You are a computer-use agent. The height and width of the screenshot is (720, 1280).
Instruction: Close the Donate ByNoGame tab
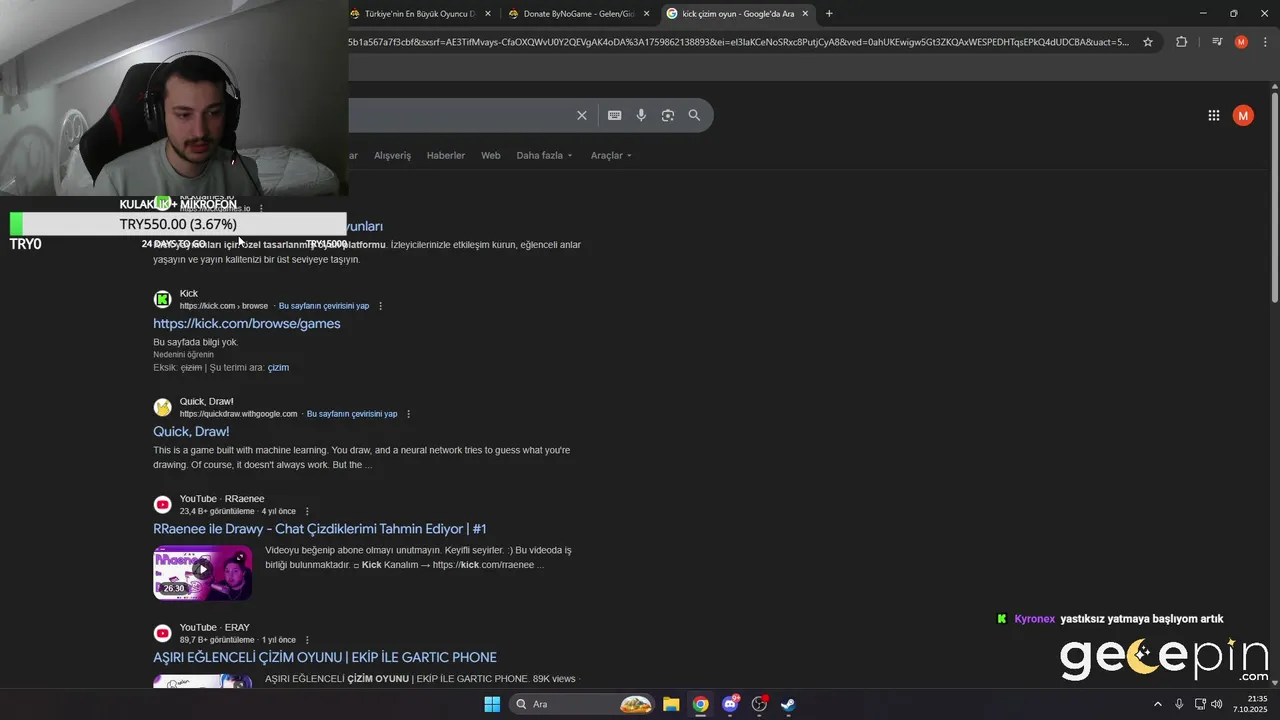[x=646, y=14]
